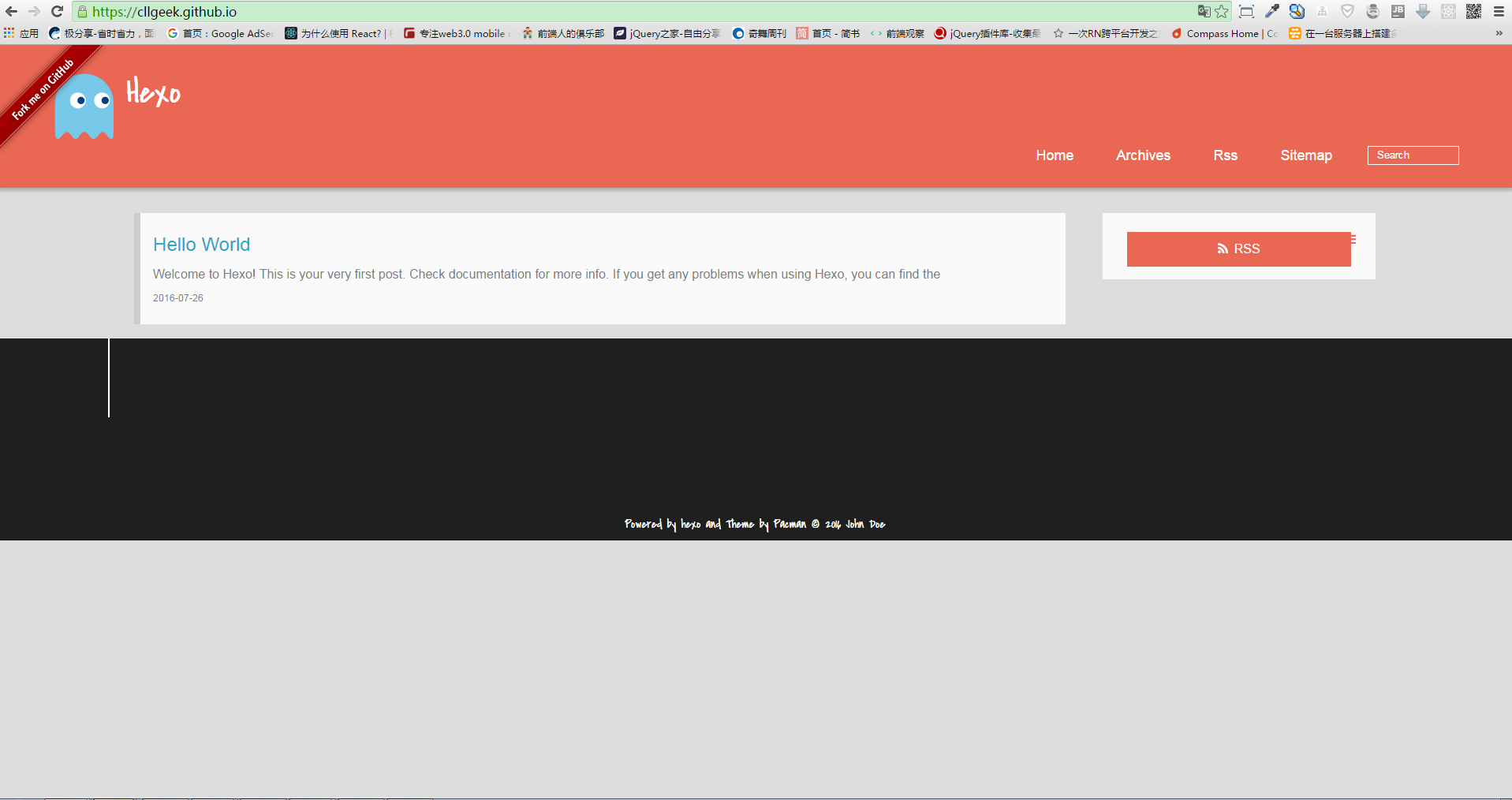
Task: Open the jQuery之家 bookmark
Action: coord(667,33)
